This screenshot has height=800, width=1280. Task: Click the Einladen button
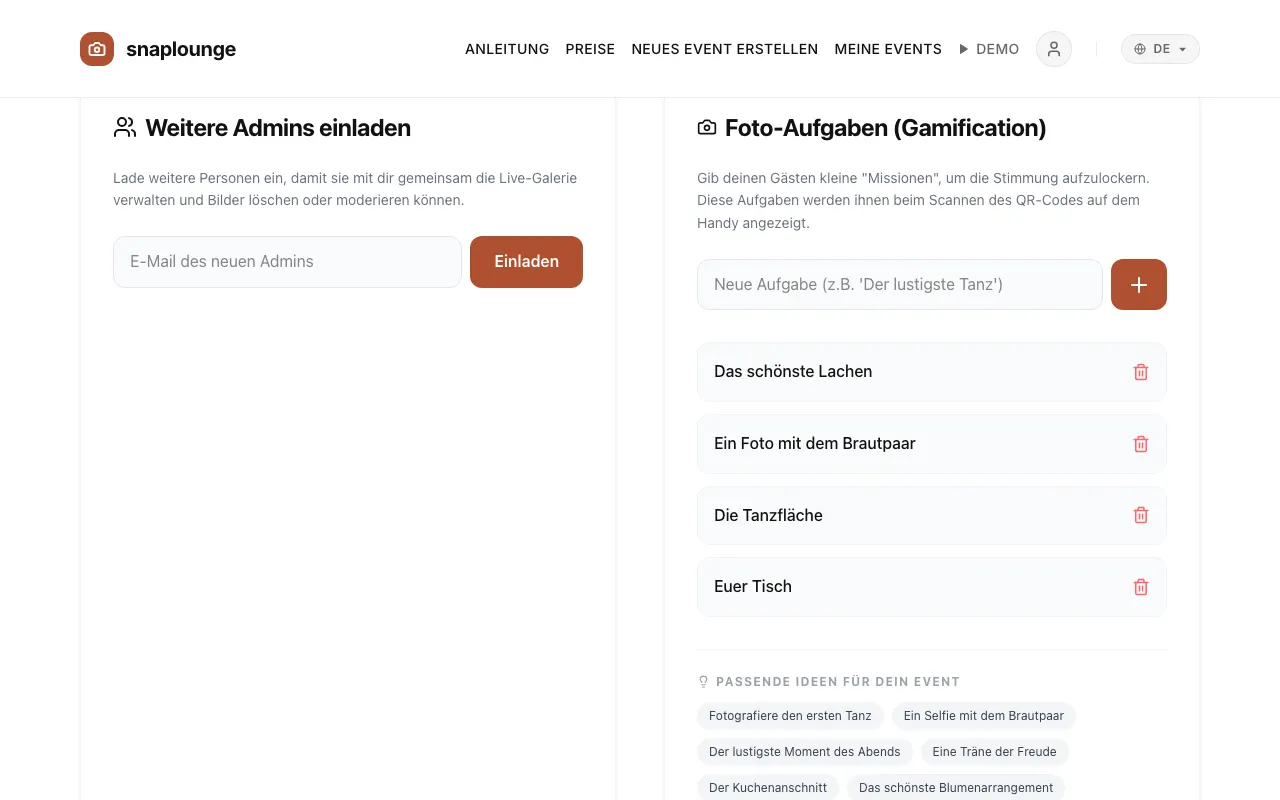pos(526,262)
